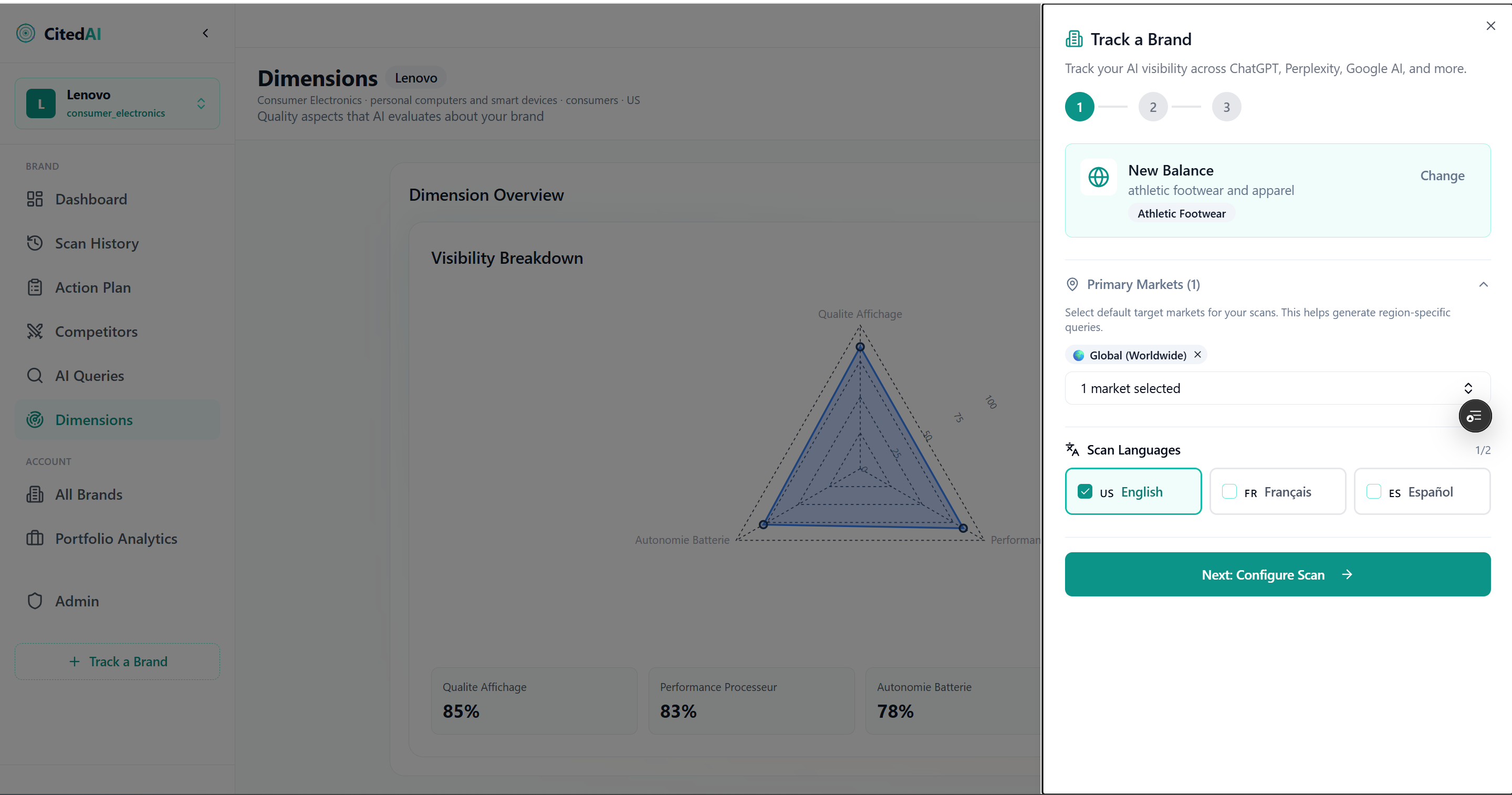Click the CitedAI logo icon
Image resolution: width=1512 pixels, height=795 pixels.
25,34
